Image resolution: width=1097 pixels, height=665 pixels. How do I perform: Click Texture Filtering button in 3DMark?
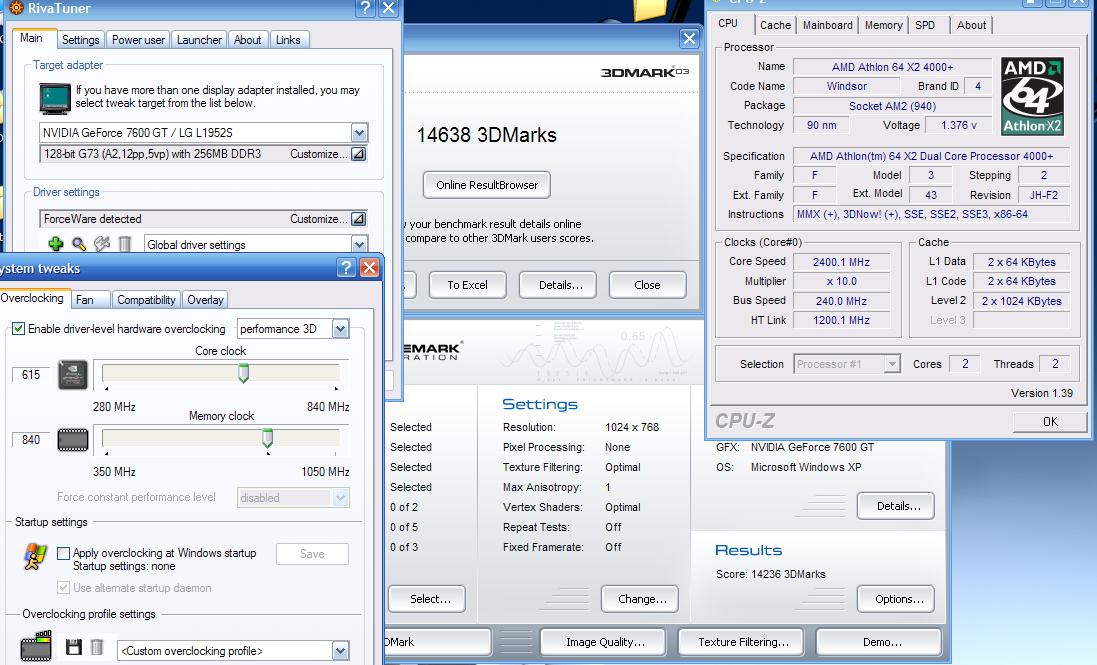743,642
